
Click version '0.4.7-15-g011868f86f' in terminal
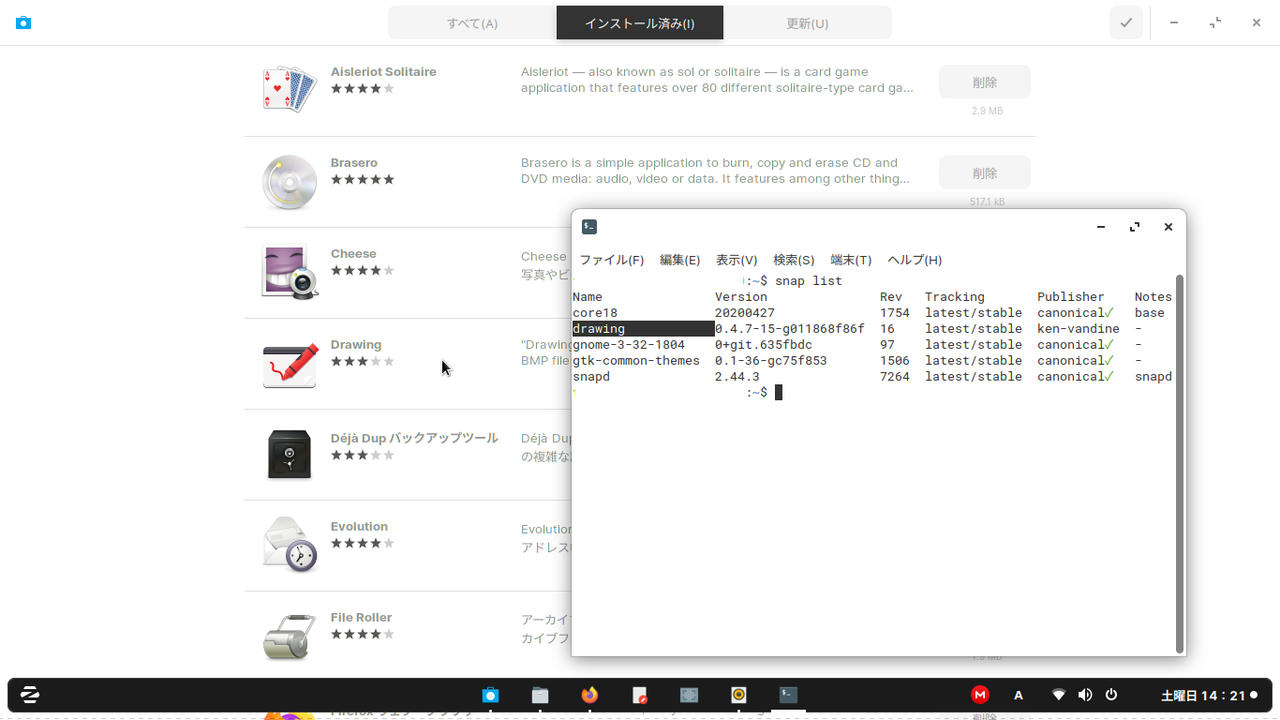click(x=790, y=329)
